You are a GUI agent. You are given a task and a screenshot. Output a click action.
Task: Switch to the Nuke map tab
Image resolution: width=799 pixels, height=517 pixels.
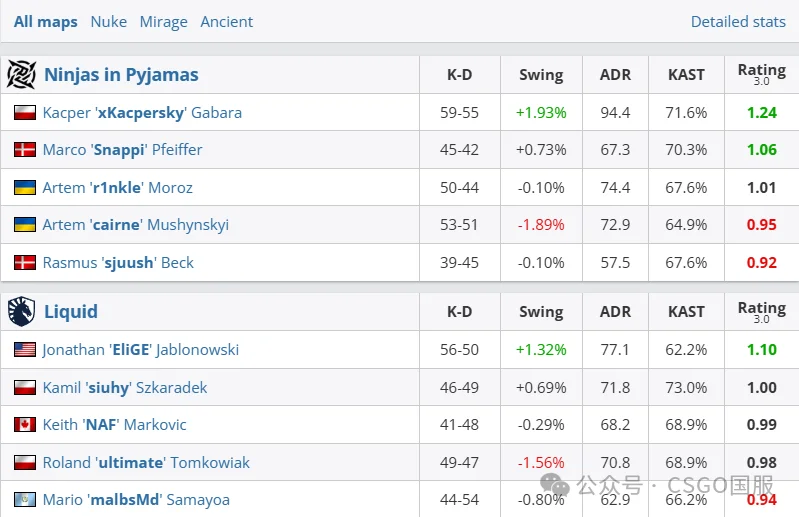108,21
